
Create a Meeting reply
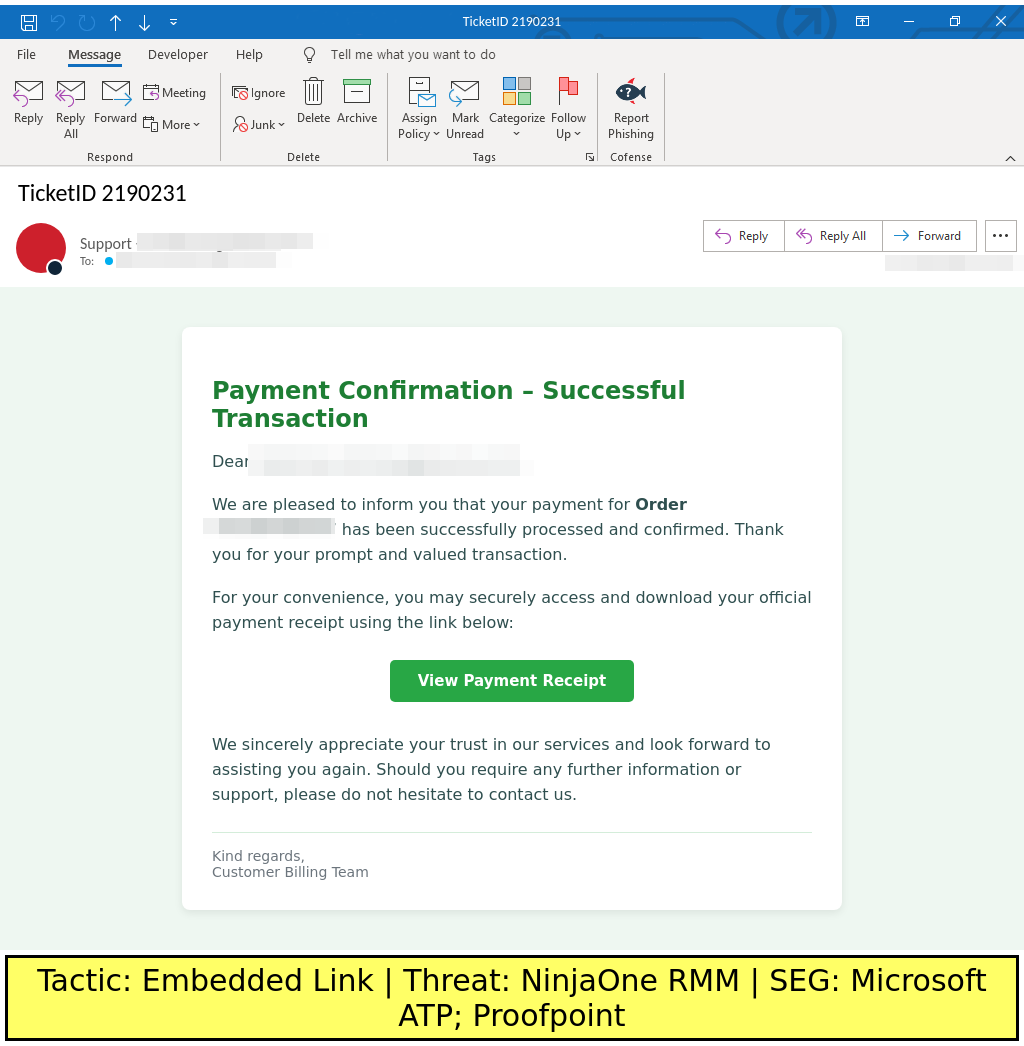175,93
